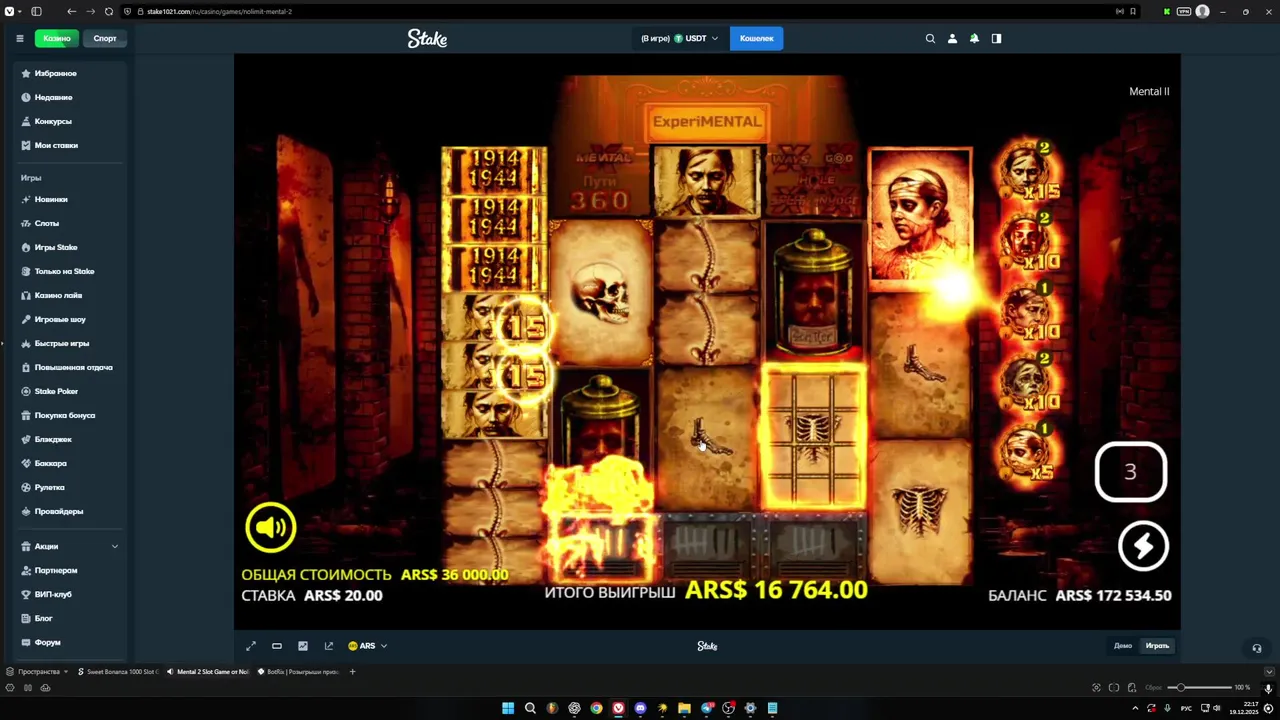Switch to Sweet Bonanza 1000 Slot tab
The width and height of the screenshot is (1280, 720).
click(x=118, y=672)
